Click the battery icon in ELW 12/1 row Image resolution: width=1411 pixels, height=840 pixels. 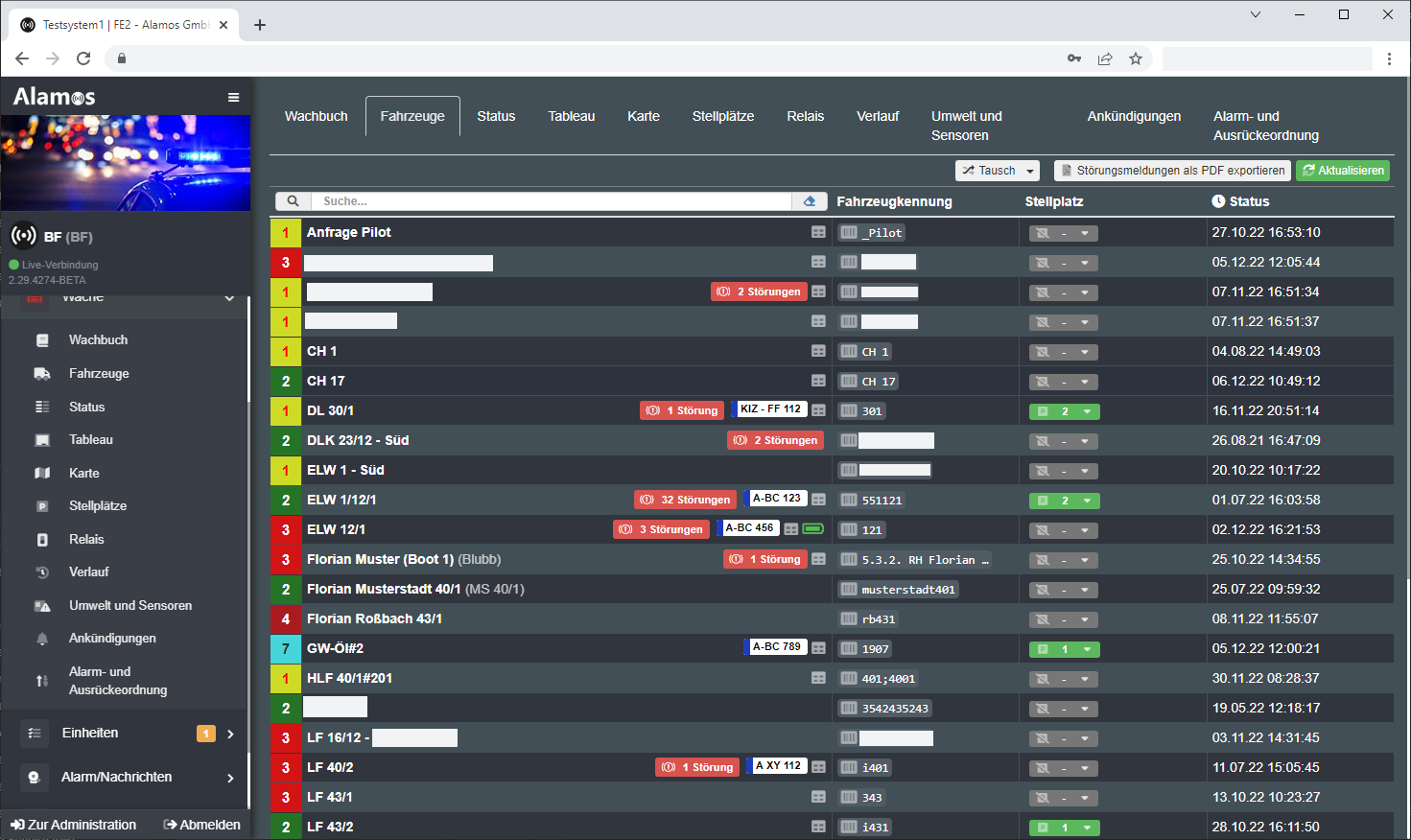(x=812, y=529)
